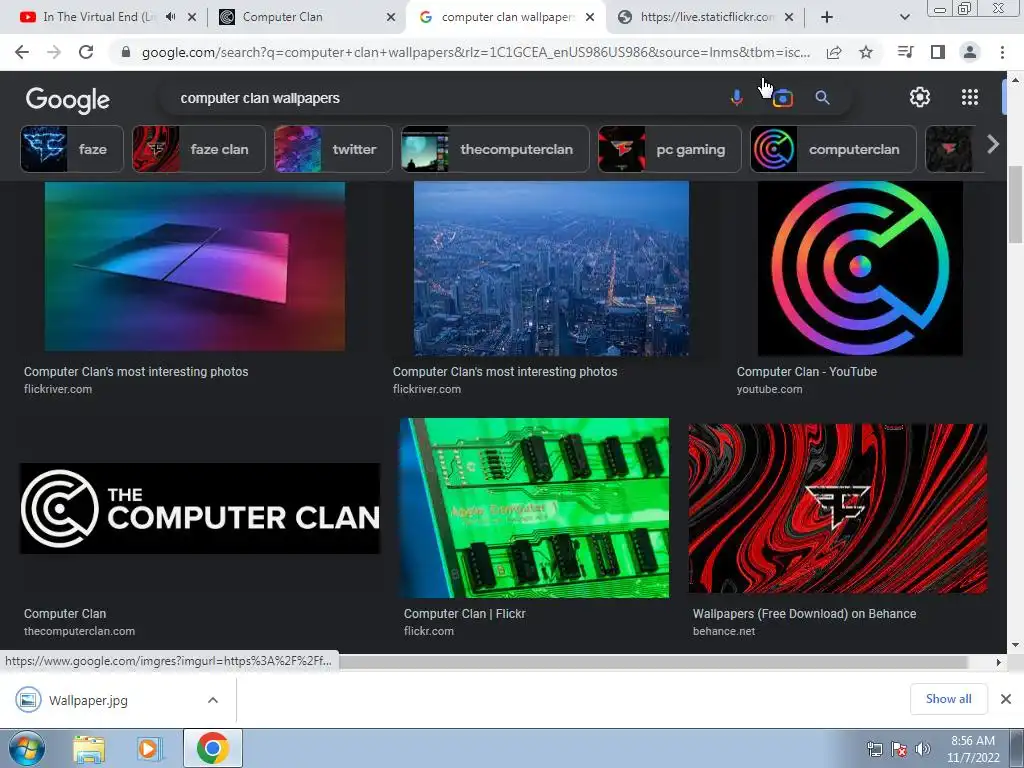
Task: Open the Google apps grid
Action: pyautogui.click(x=970, y=97)
